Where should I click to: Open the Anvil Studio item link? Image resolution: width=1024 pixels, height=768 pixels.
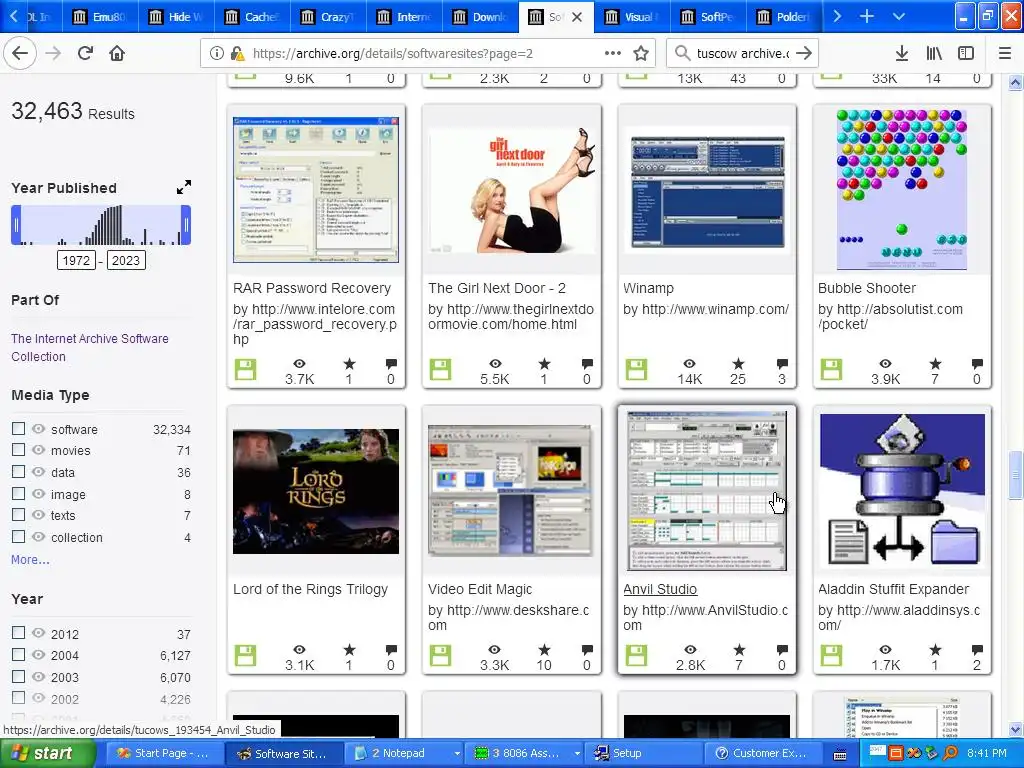click(660, 589)
